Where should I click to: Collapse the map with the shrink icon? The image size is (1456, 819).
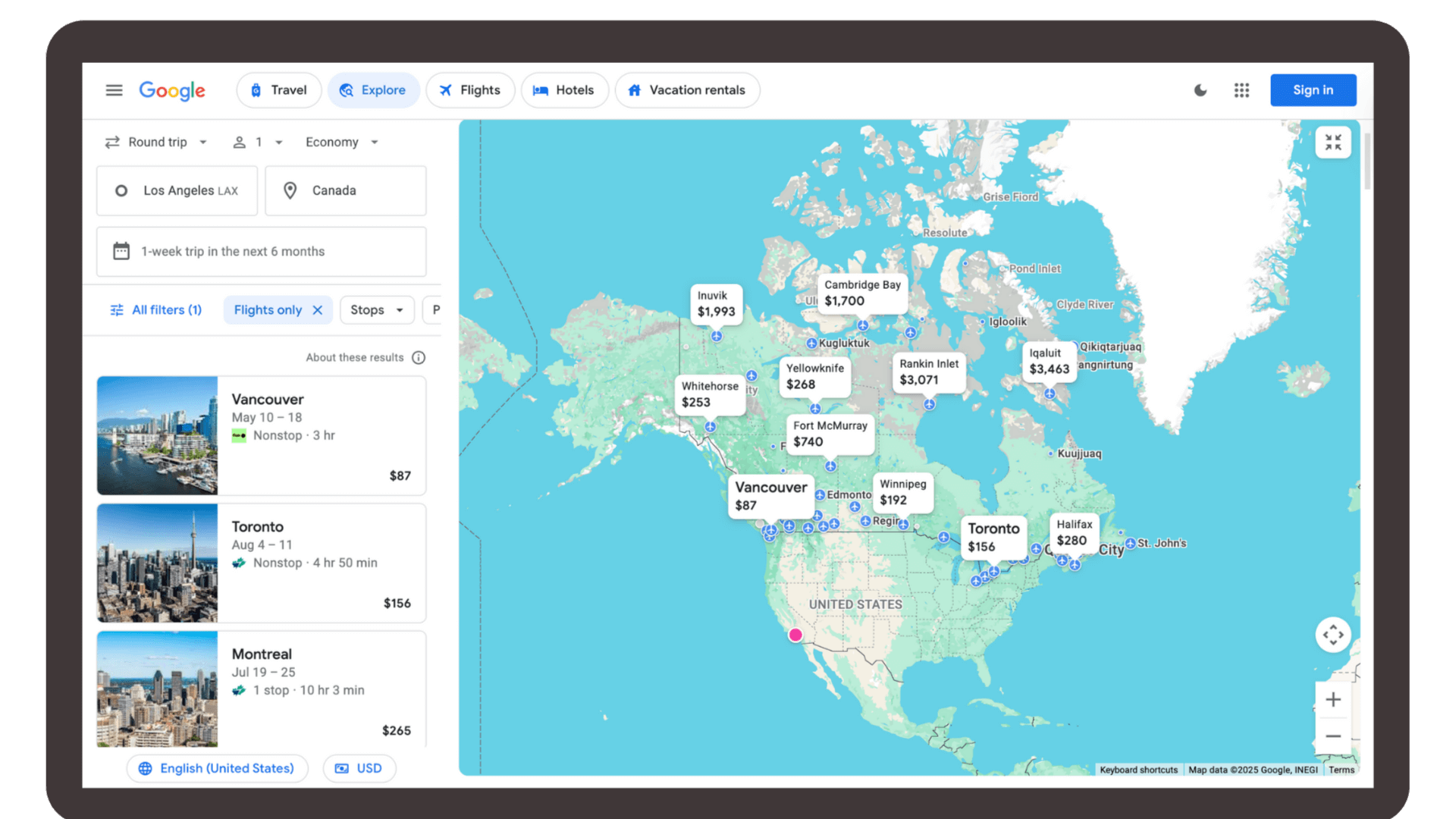pyautogui.click(x=1333, y=142)
